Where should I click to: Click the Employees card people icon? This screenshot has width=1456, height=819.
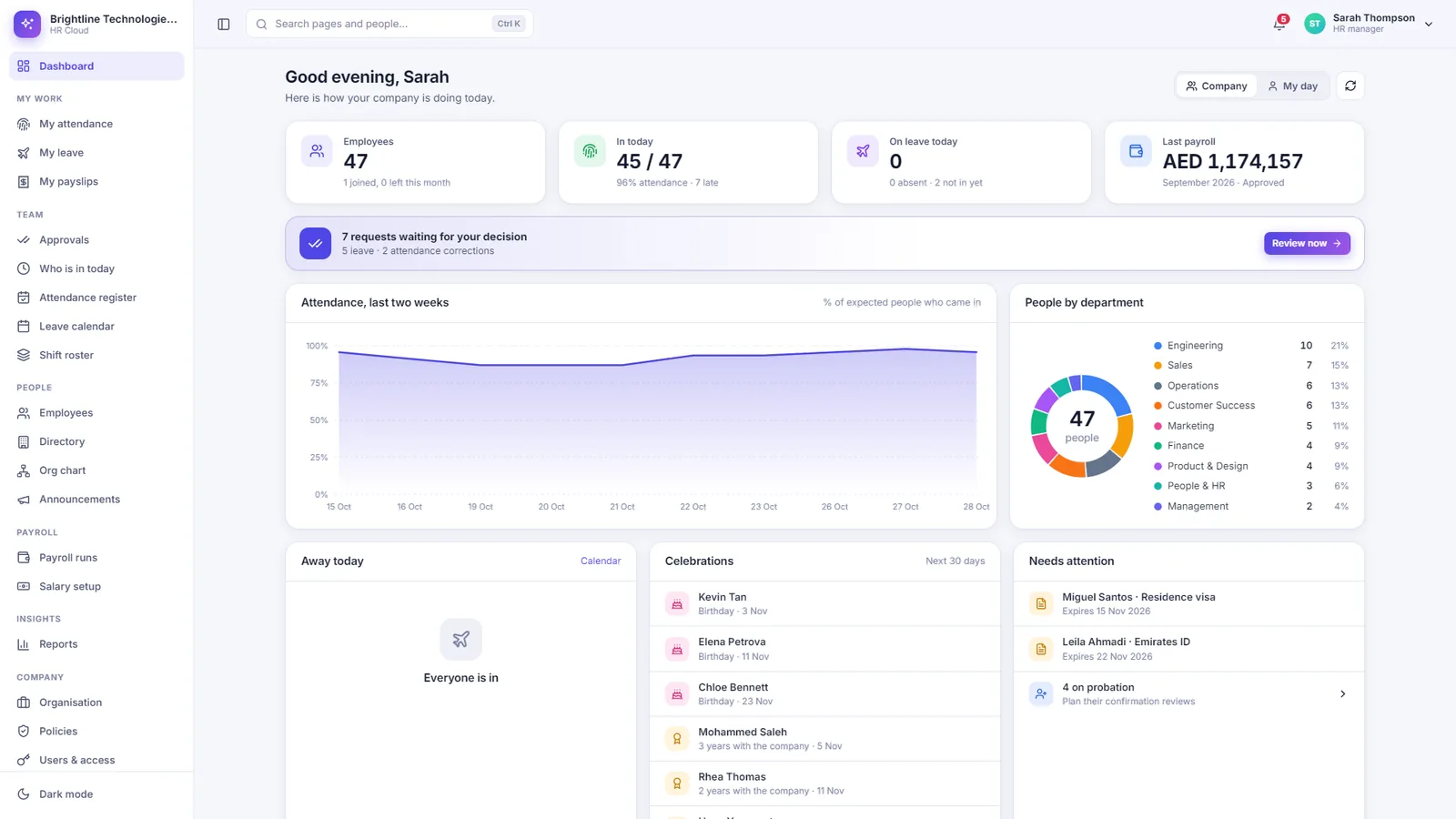pos(317,151)
